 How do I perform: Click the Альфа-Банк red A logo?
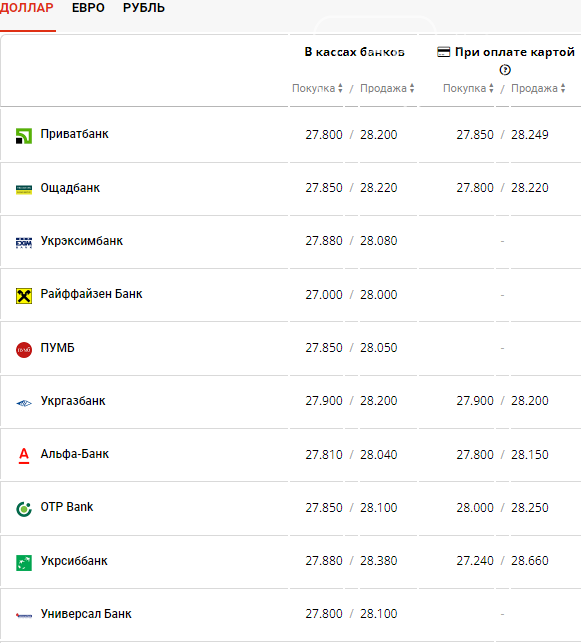pyautogui.click(x=24, y=456)
